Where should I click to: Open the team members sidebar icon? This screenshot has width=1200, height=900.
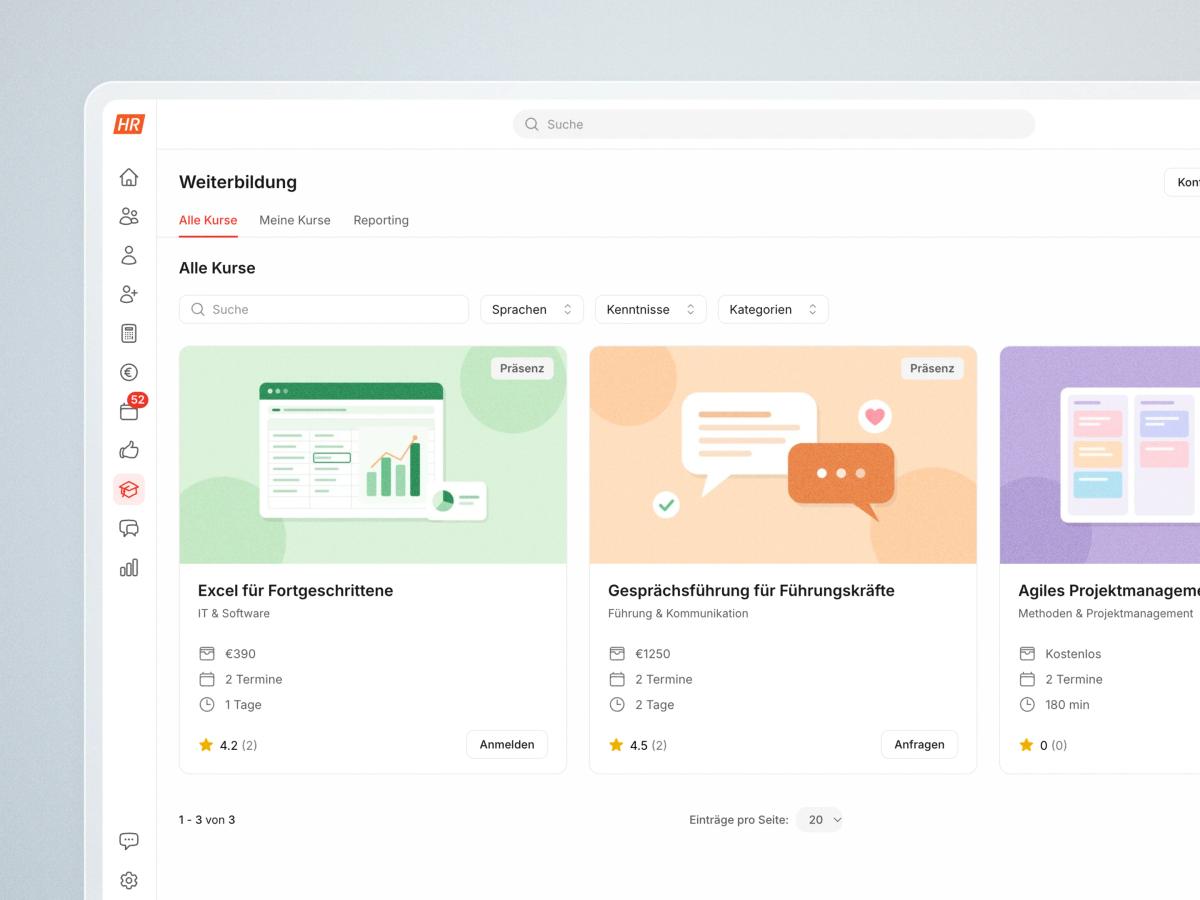click(129, 216)
